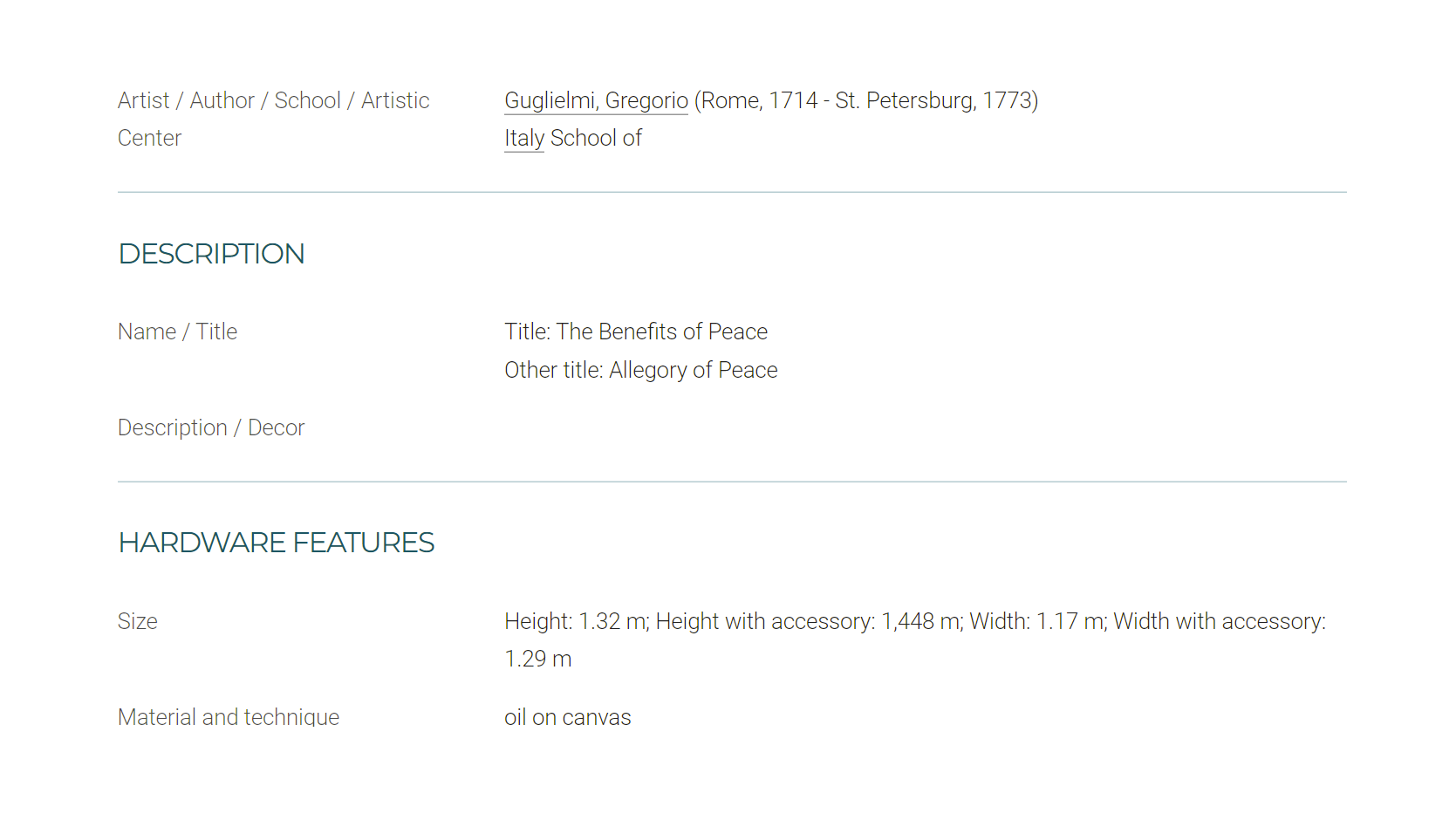Image resolution: width=1456 pixels, height=834 pixels.
Task: Click the Size field label
Action: pos(138,621)
